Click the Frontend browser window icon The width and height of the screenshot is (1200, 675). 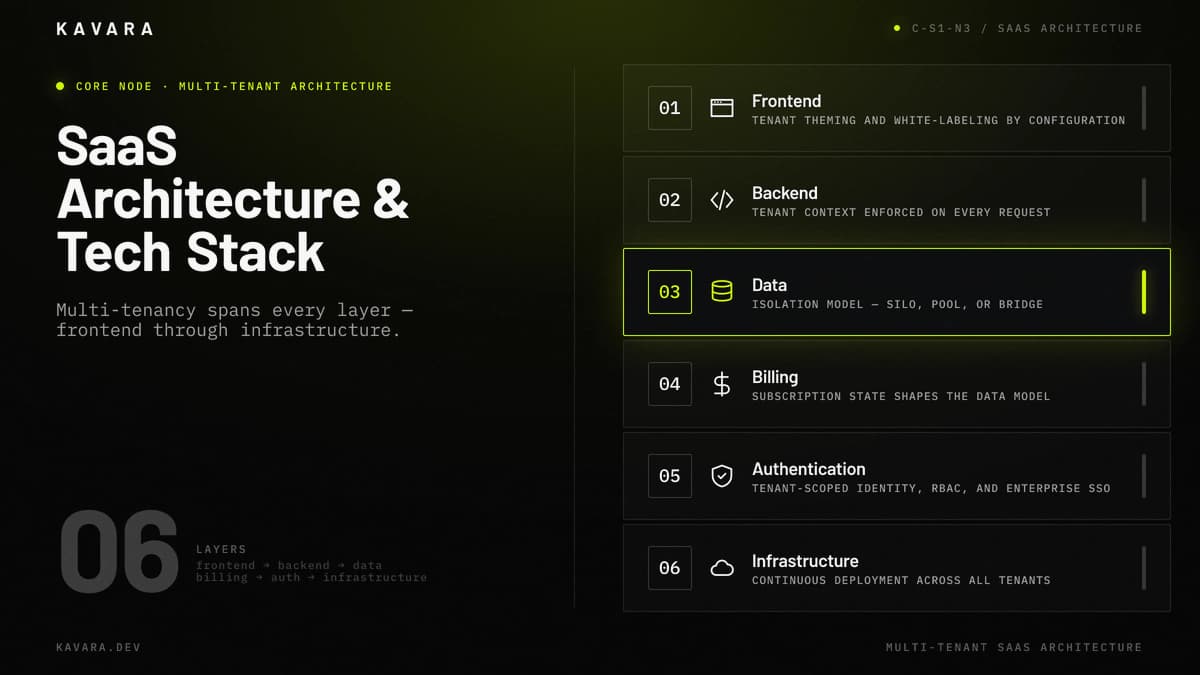[x=722, y=108]
